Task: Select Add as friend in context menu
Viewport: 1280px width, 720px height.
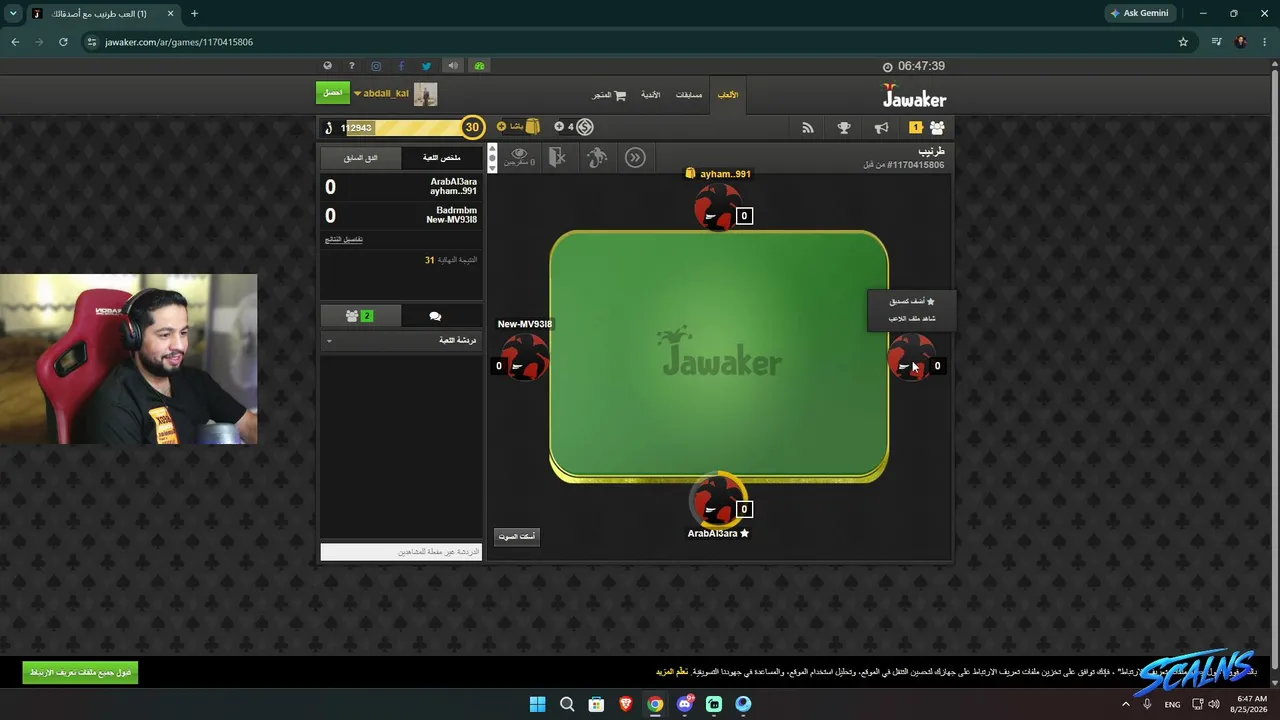Action: [x=912, y=301]
